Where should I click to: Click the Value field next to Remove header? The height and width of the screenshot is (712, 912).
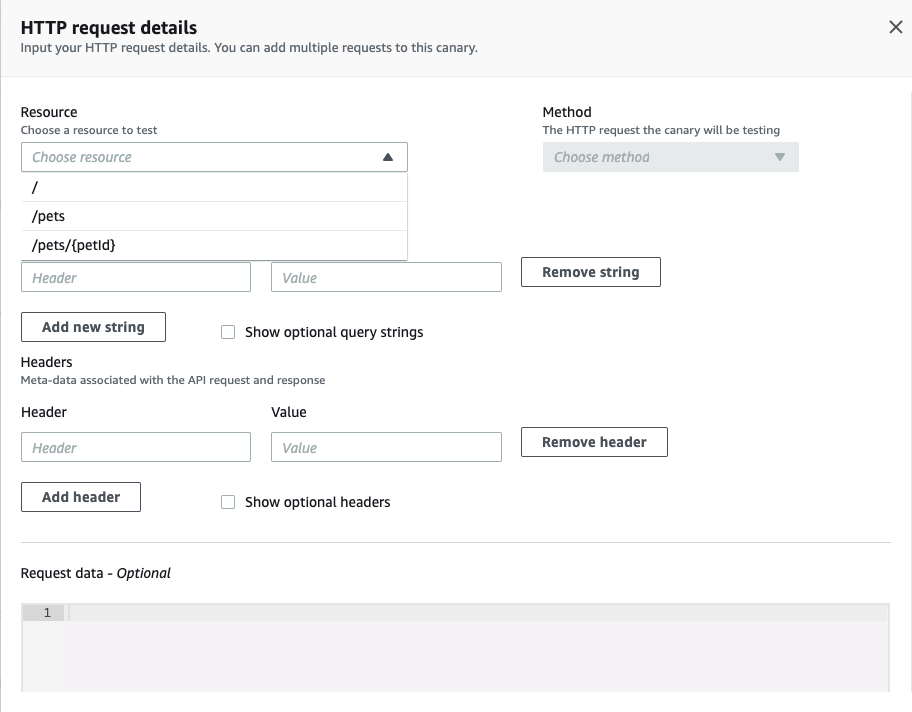point(386,447)
